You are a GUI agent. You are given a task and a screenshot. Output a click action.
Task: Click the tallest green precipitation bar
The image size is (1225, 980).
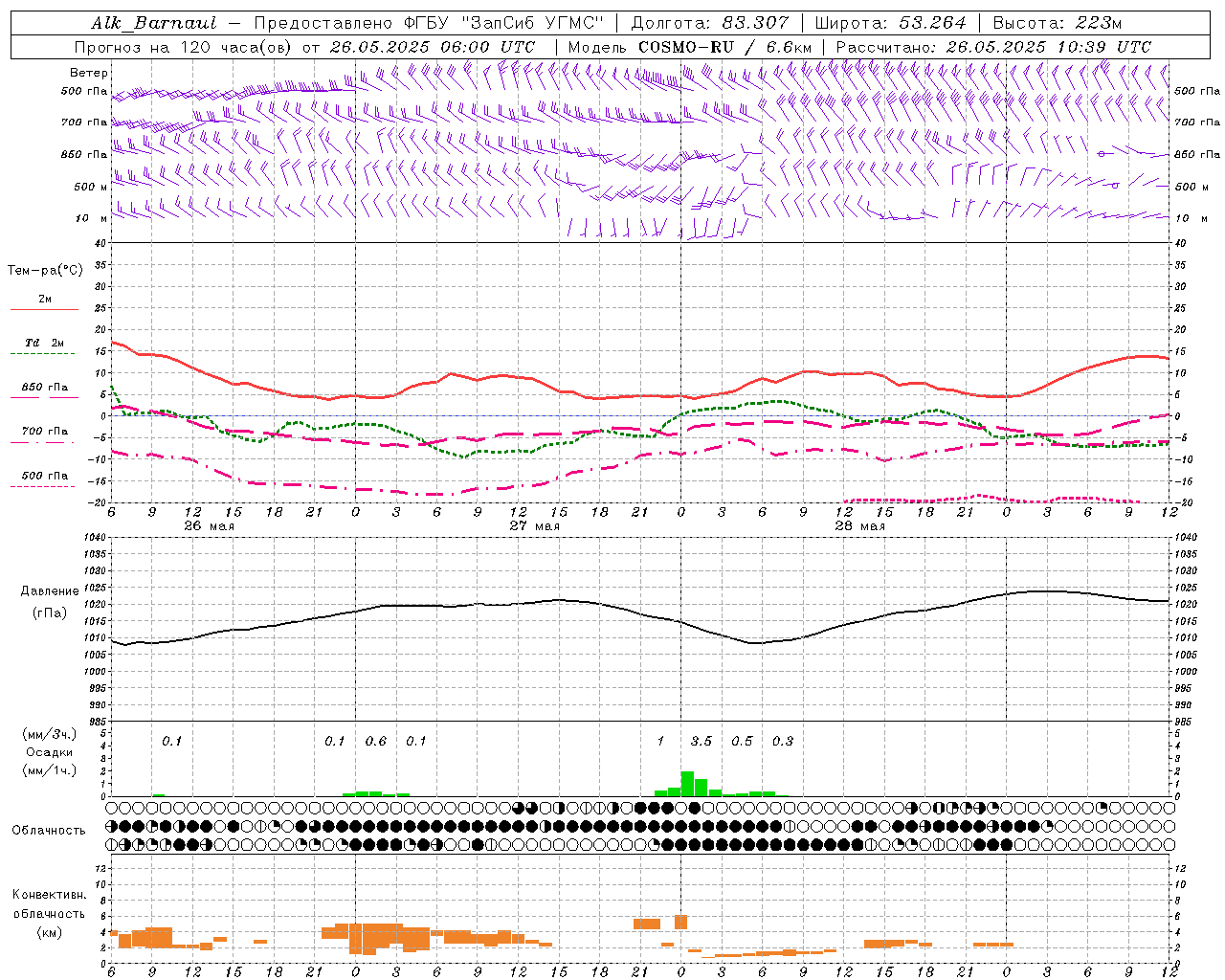687,784
